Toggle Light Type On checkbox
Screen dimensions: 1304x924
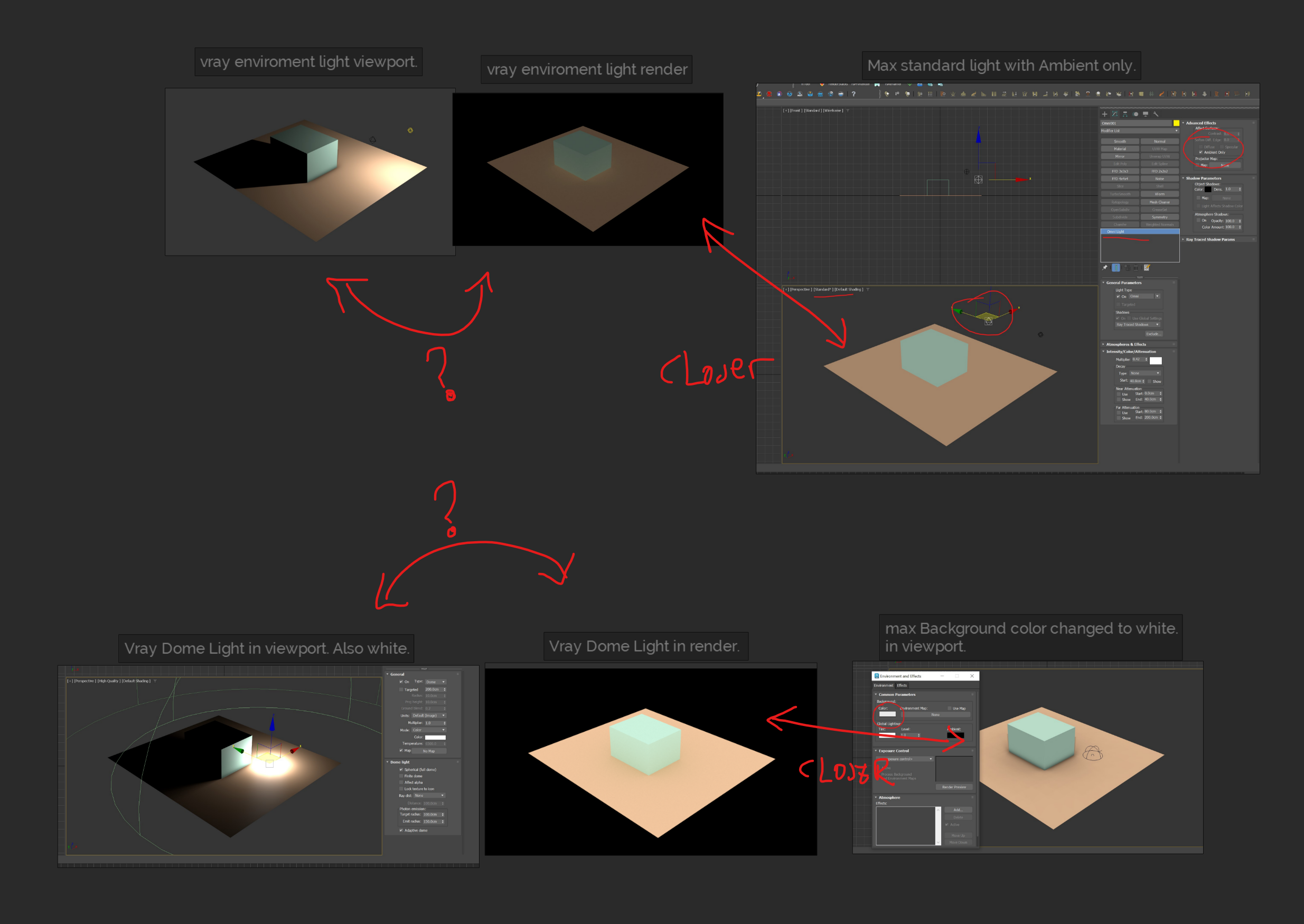point(1118,296)
